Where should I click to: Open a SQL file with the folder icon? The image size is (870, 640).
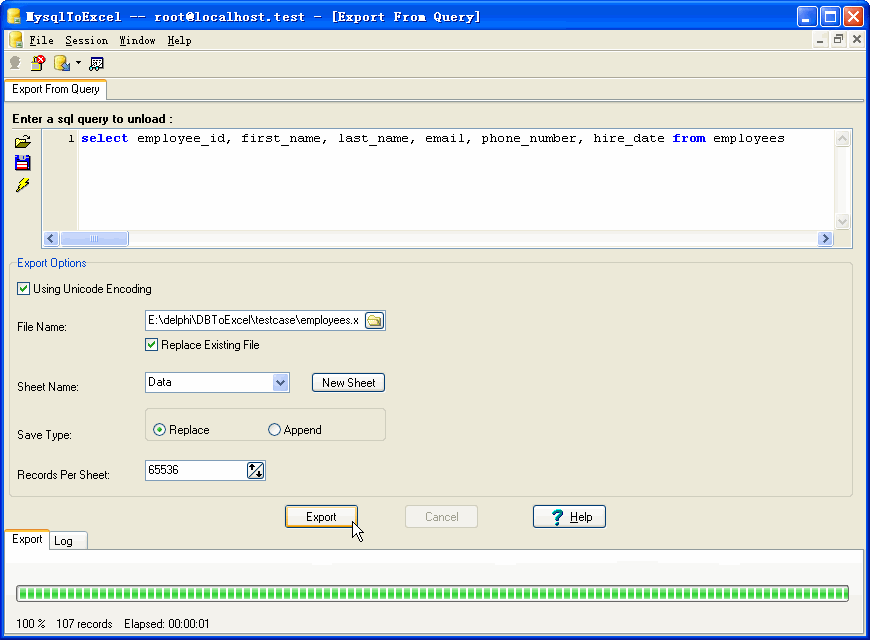pyautogui.click(x=23, y=142)
